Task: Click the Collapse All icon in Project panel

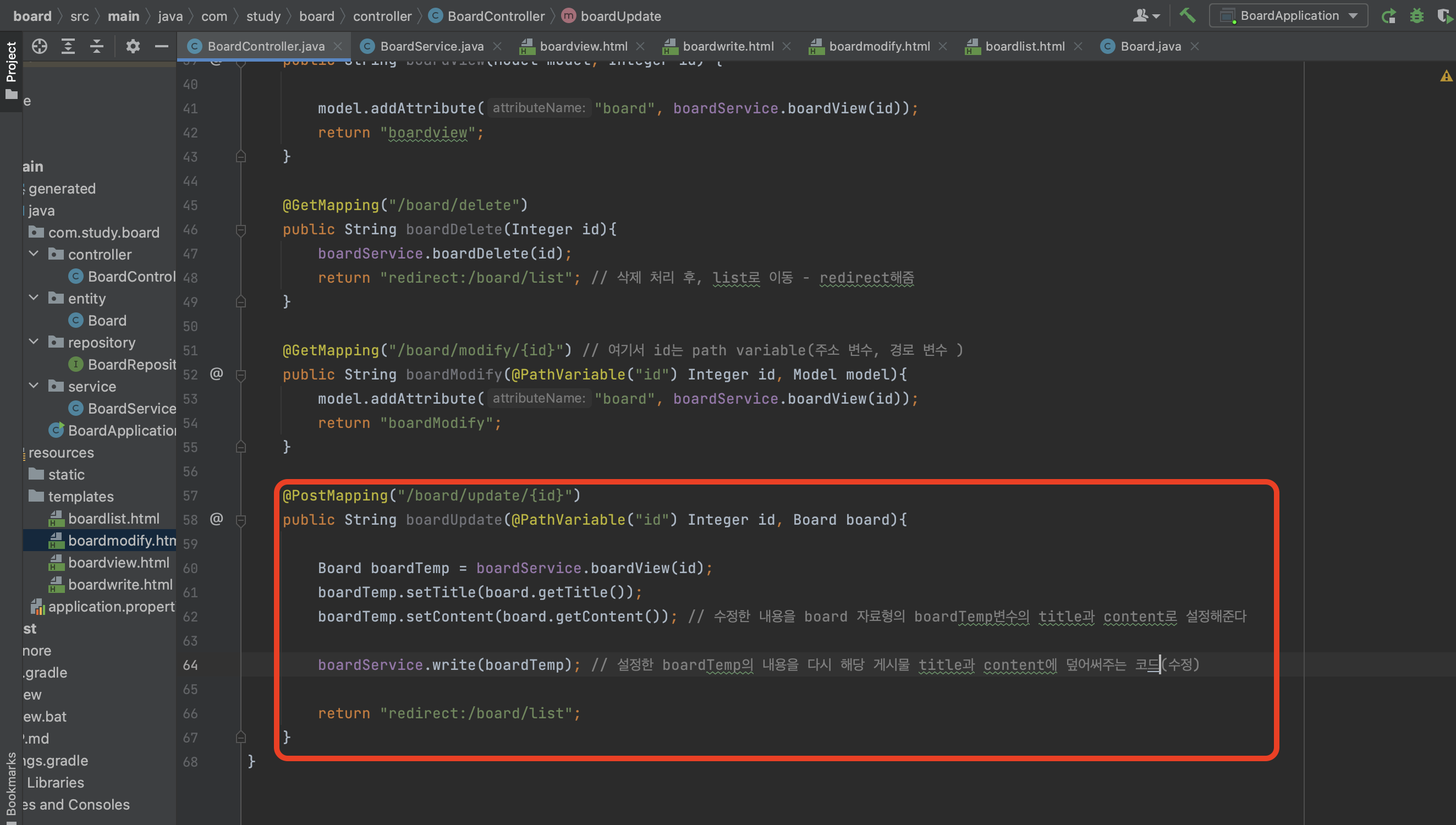Action: (97, 46)
